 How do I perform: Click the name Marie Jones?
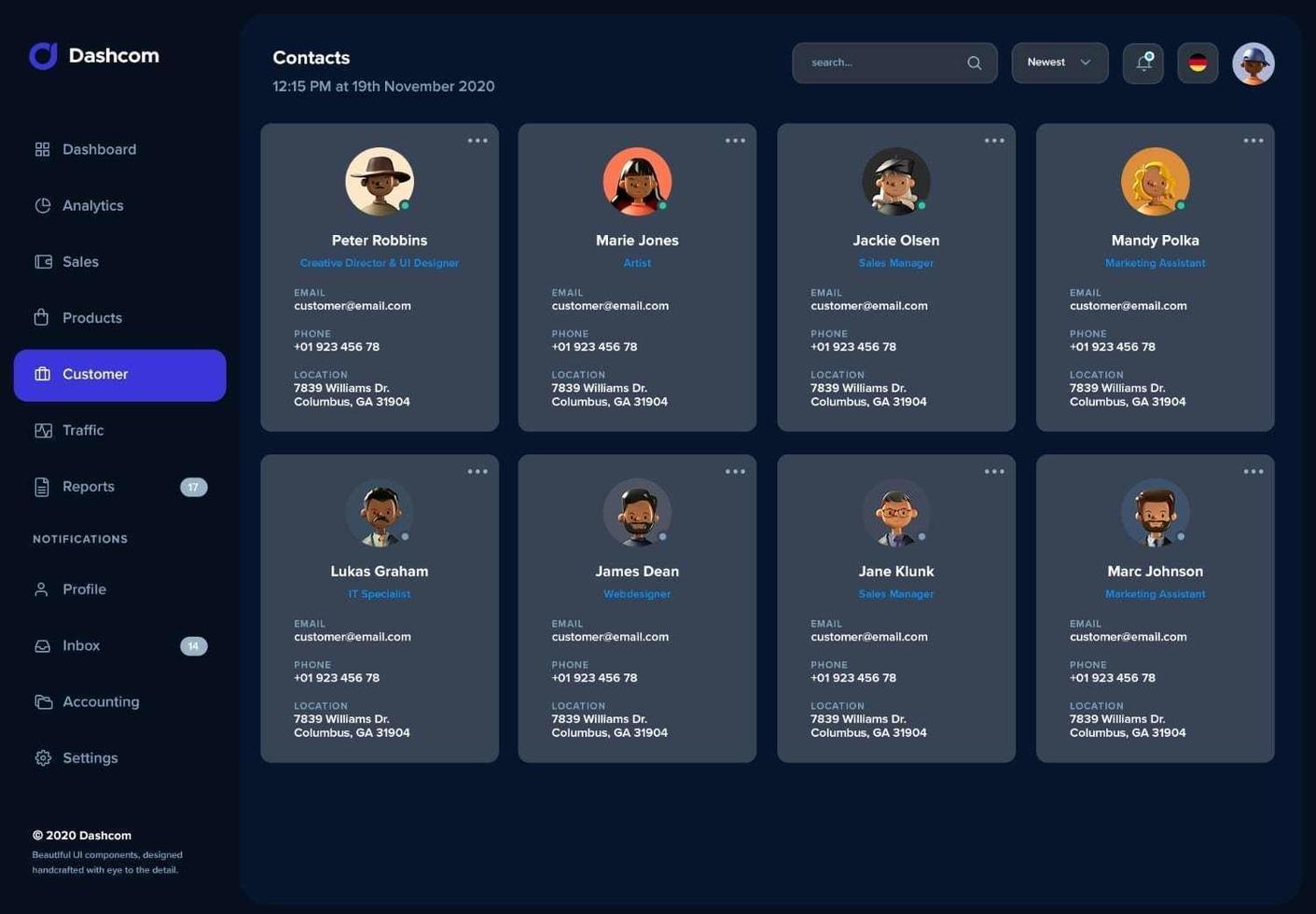coord(637,241)
